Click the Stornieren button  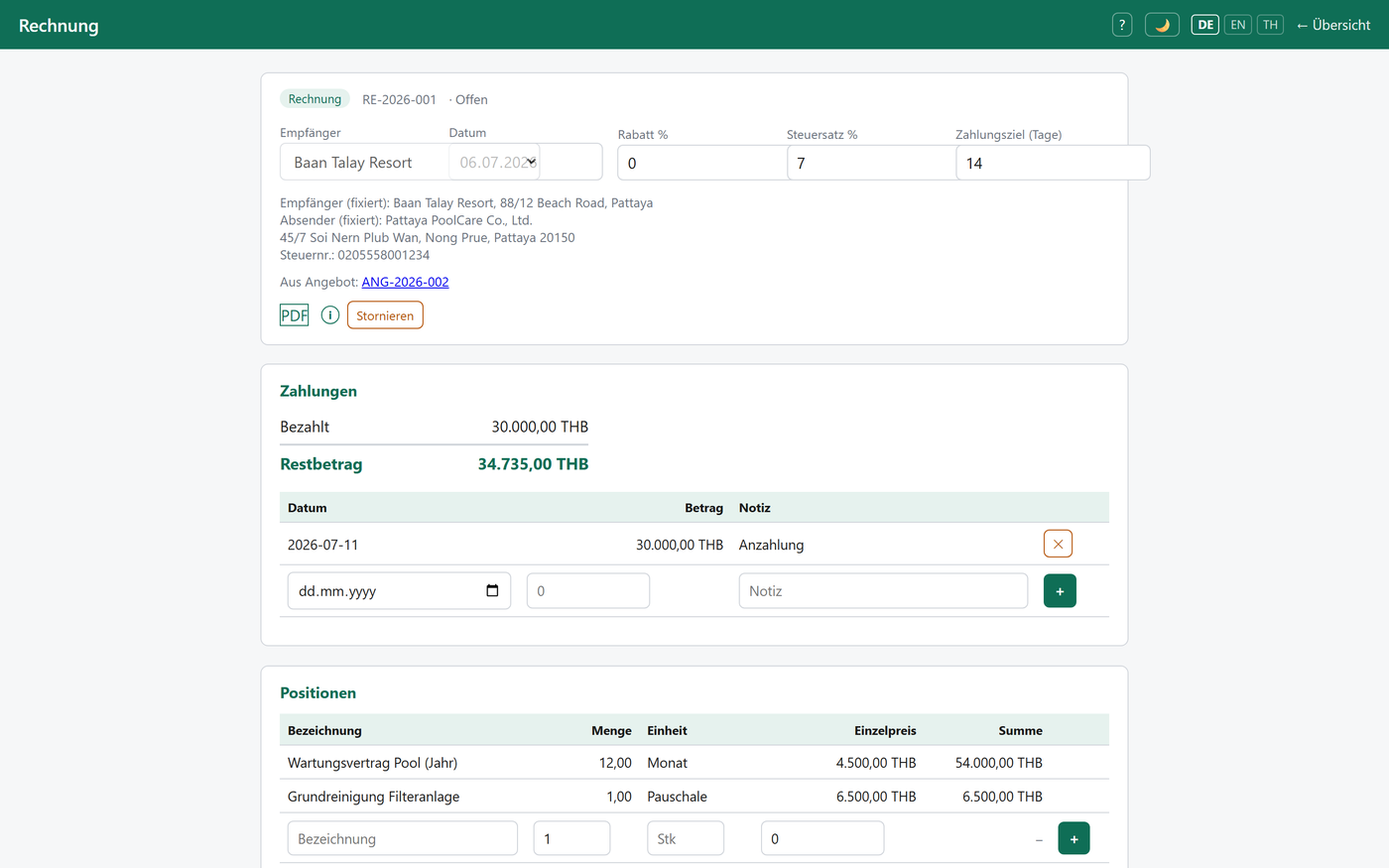point(385,315)
